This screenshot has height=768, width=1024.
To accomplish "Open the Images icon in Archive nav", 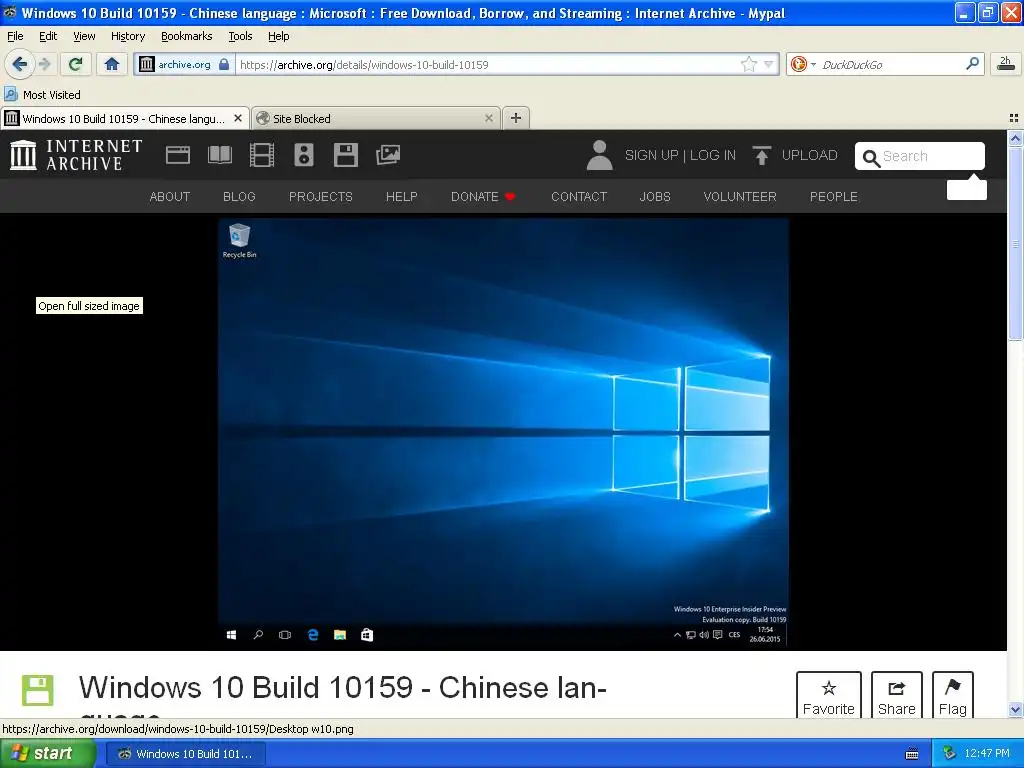I will [x=388, y=155].
